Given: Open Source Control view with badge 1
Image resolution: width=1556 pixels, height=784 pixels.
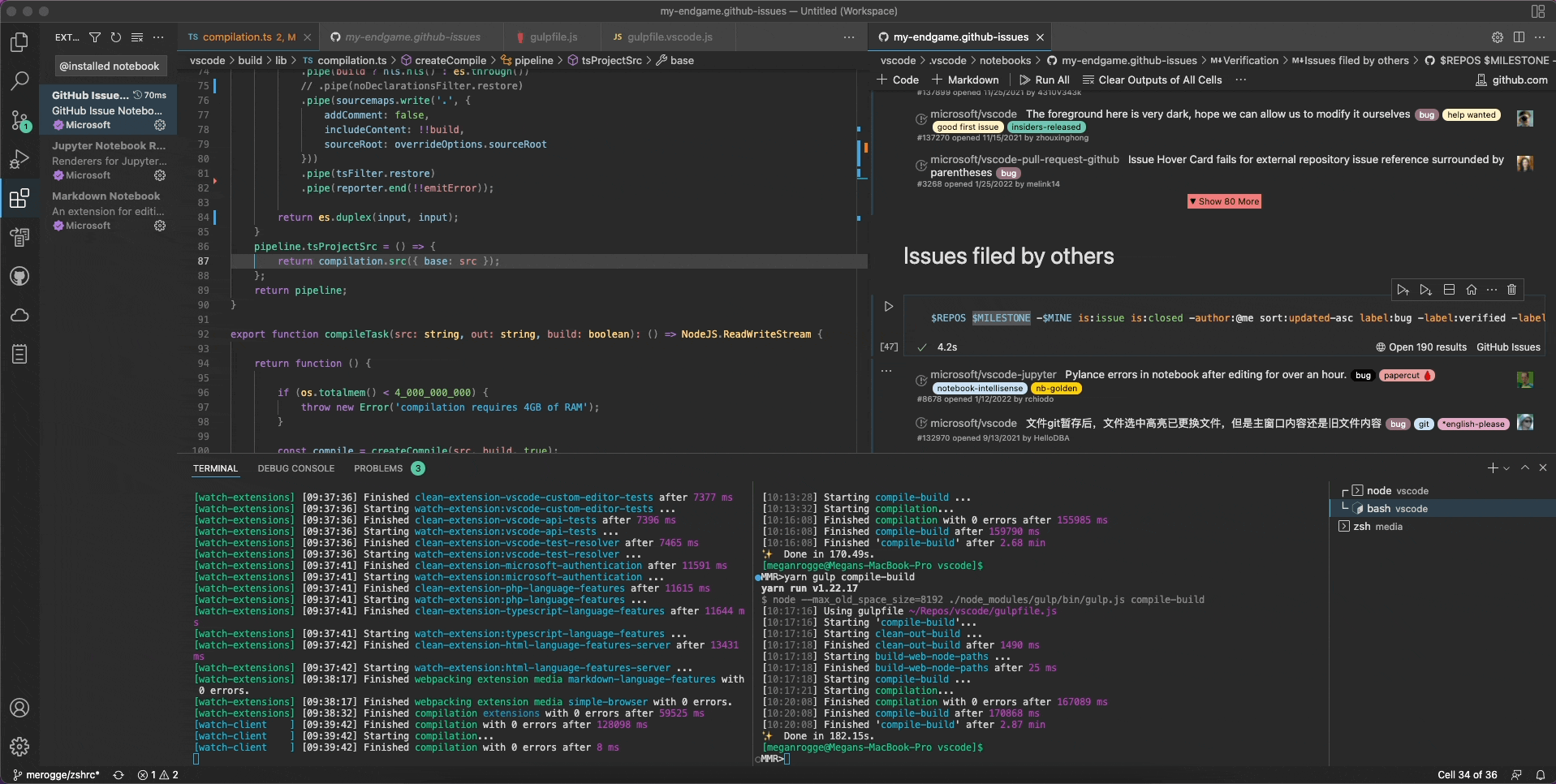Looking at the screenshot, I should click(19, 120).
